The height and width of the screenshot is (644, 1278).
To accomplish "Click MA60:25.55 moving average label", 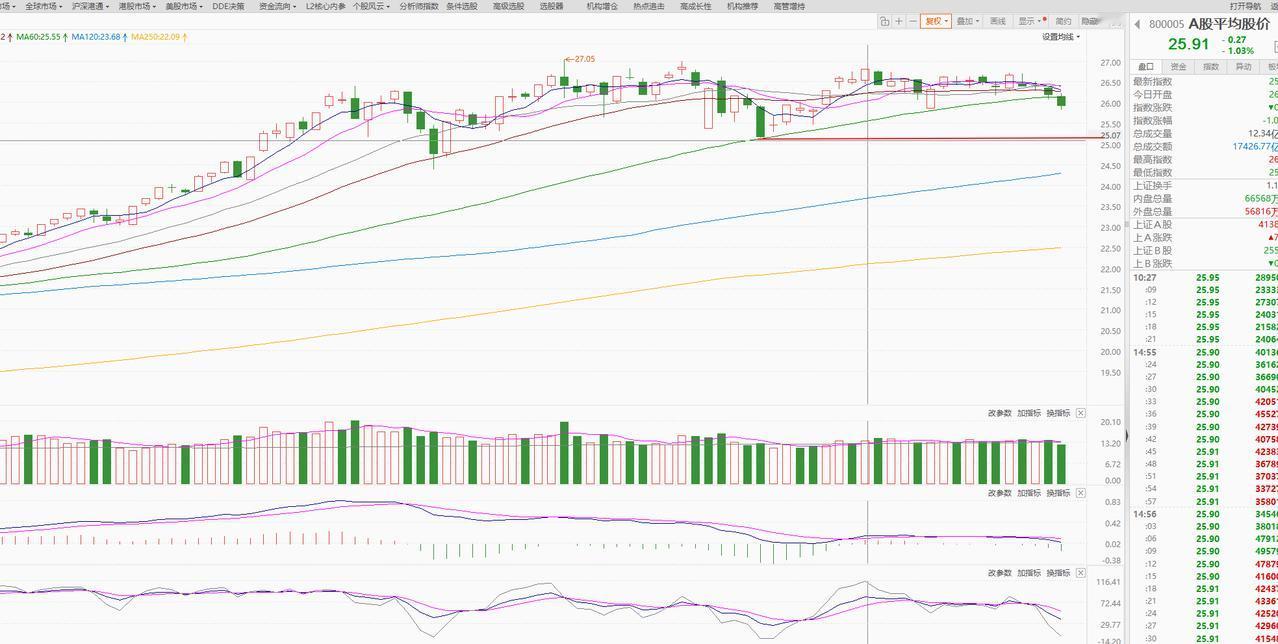I will click(38, 37).
